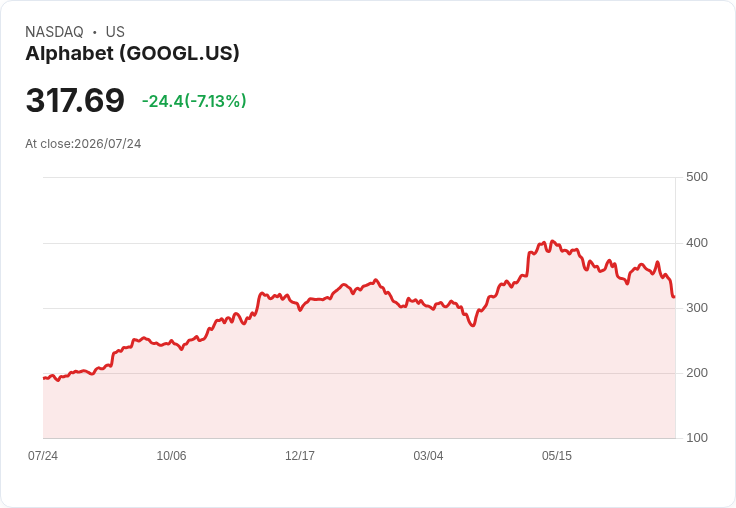Select the 12/17 date axis label
Image resolution: width=736 pixels, height=508 pixels.
pos(300,456)
